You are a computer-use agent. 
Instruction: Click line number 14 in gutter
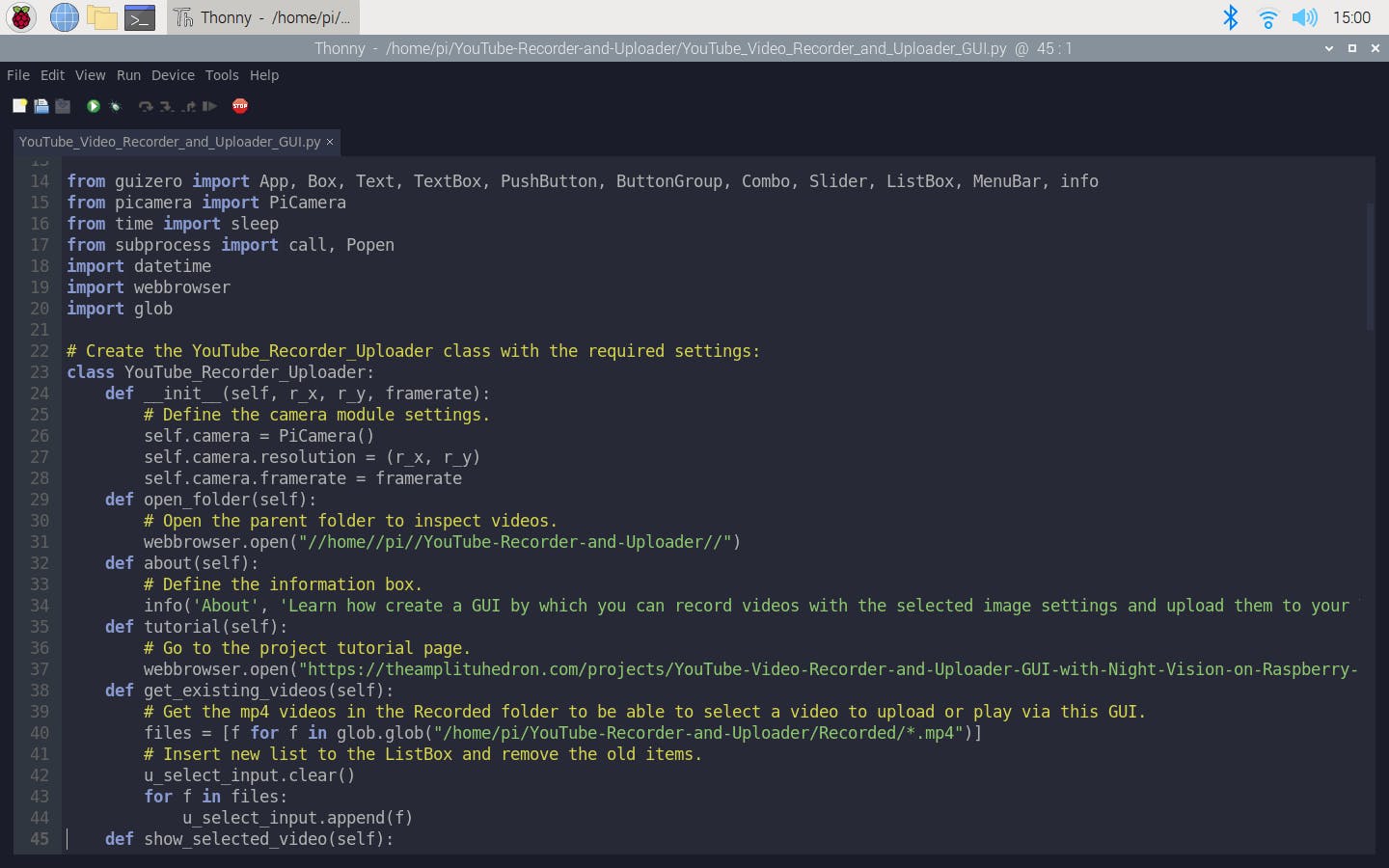40,181
